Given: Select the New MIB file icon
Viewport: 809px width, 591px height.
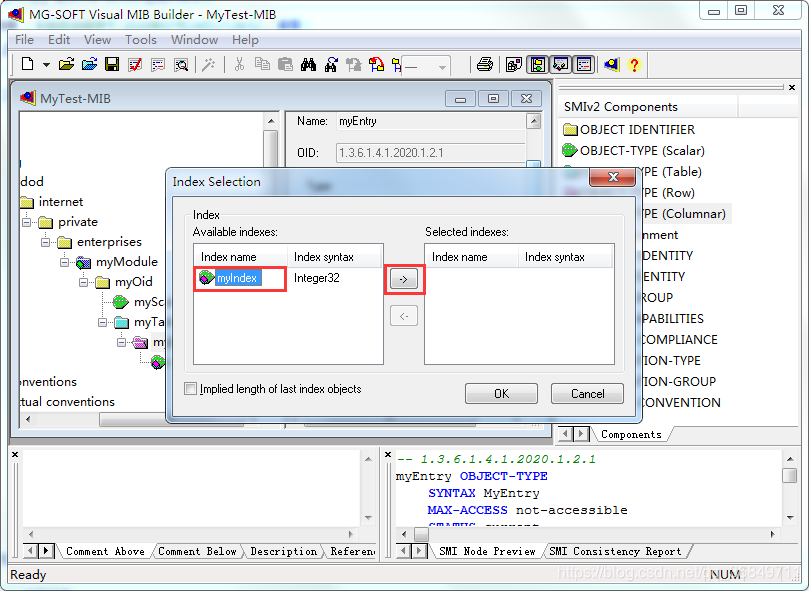Looking at the screenshot, I should pos(25,63).
